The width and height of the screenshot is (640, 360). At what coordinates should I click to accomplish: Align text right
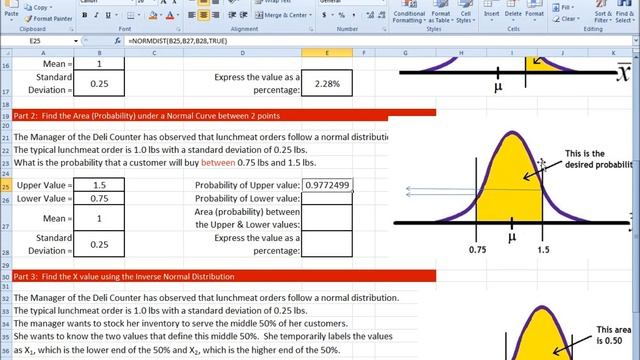coord(216,15)
